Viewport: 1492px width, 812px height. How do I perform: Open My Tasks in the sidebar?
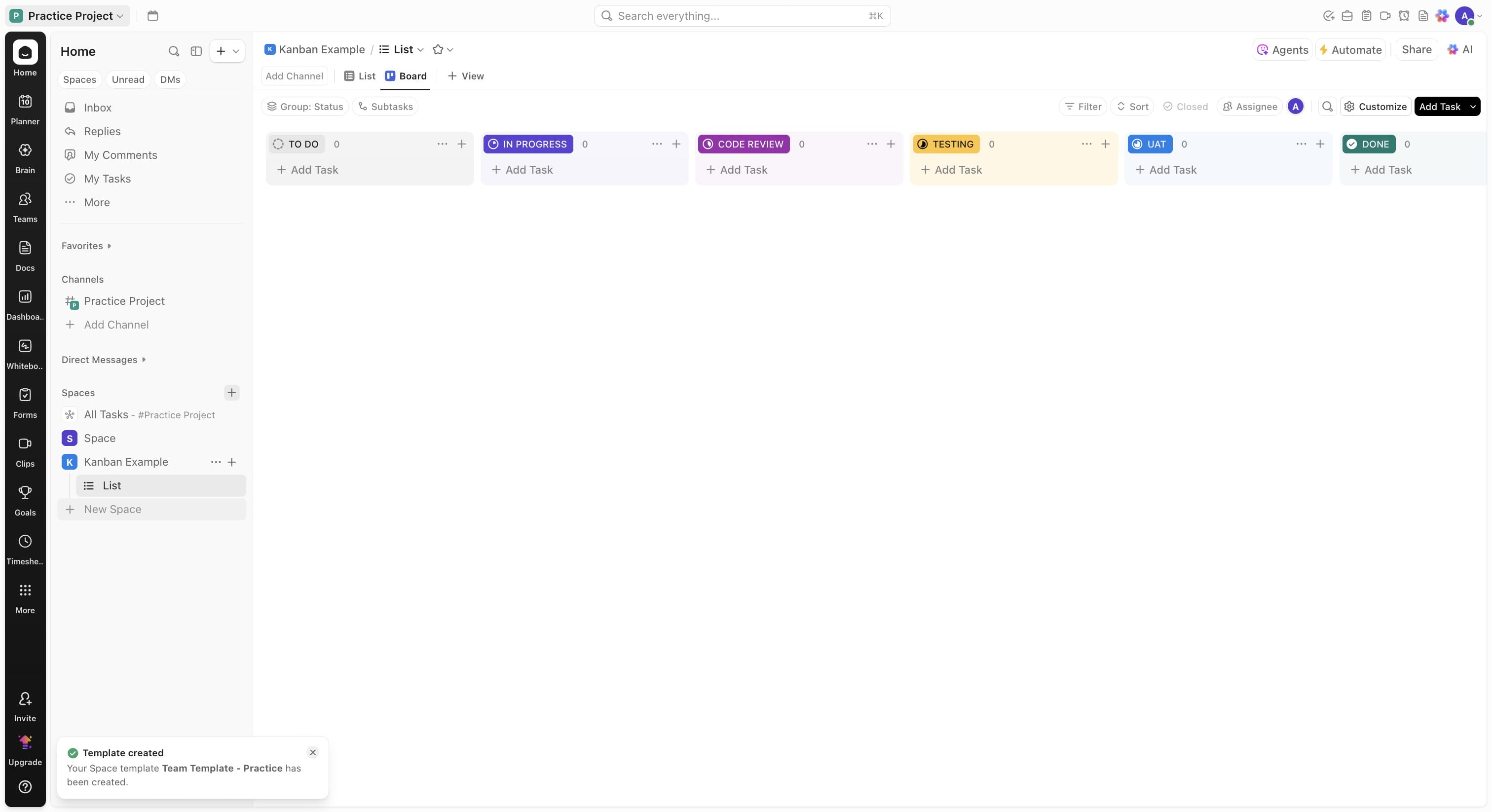(152, 179)
